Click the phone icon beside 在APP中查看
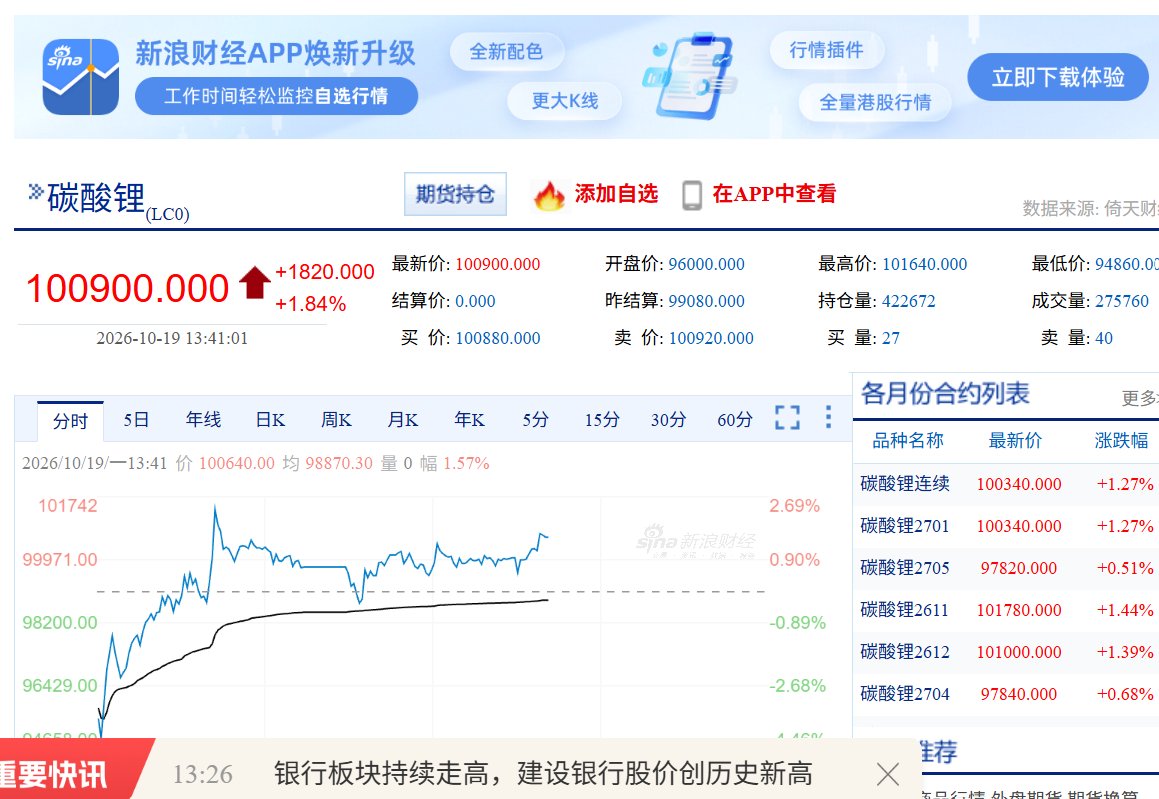 pyautogui.click(x=692, y=195)
